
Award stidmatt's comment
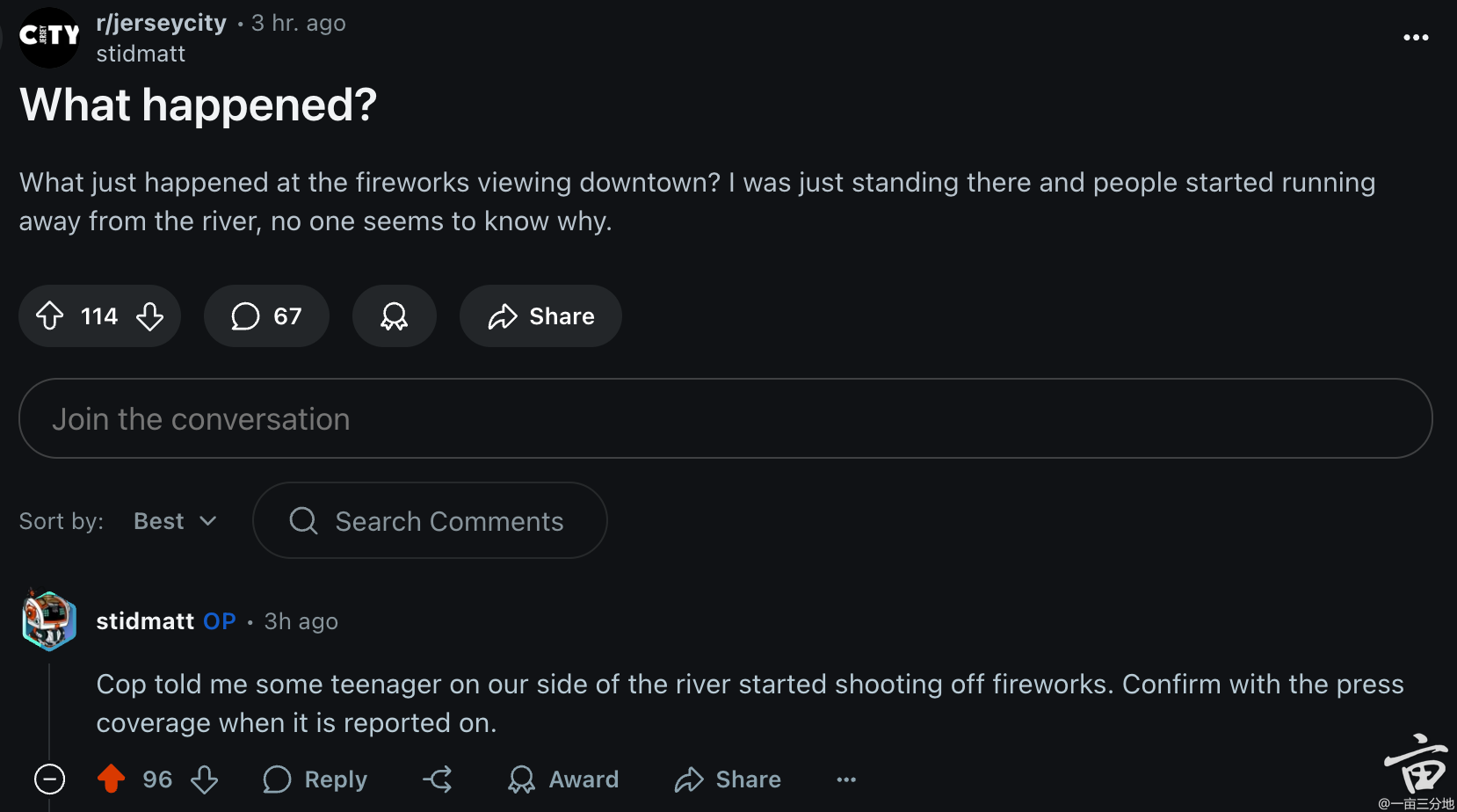click(x=562, y=779)
